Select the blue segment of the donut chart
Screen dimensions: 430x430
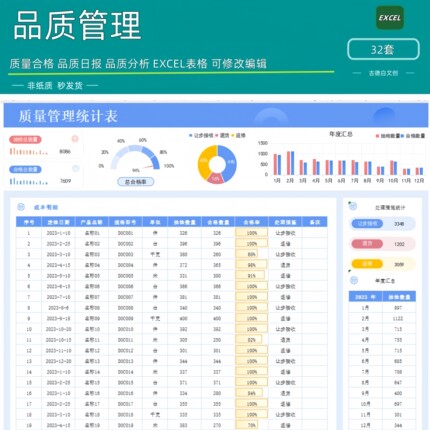[x=230, y=163]
